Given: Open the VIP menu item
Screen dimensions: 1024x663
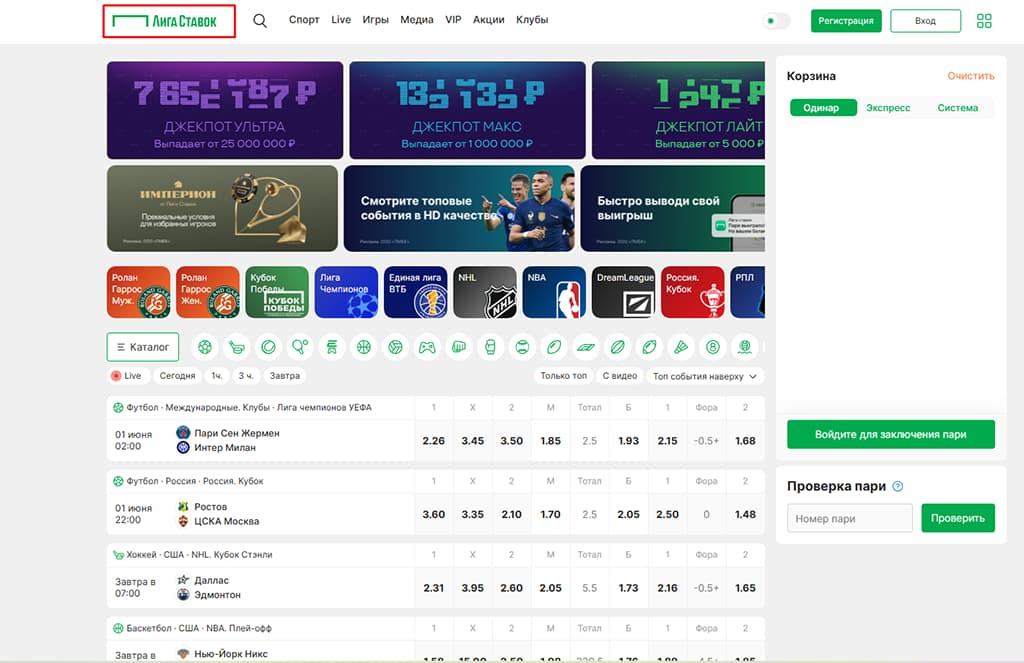Looking at the screenshot, I should point(453,20).
